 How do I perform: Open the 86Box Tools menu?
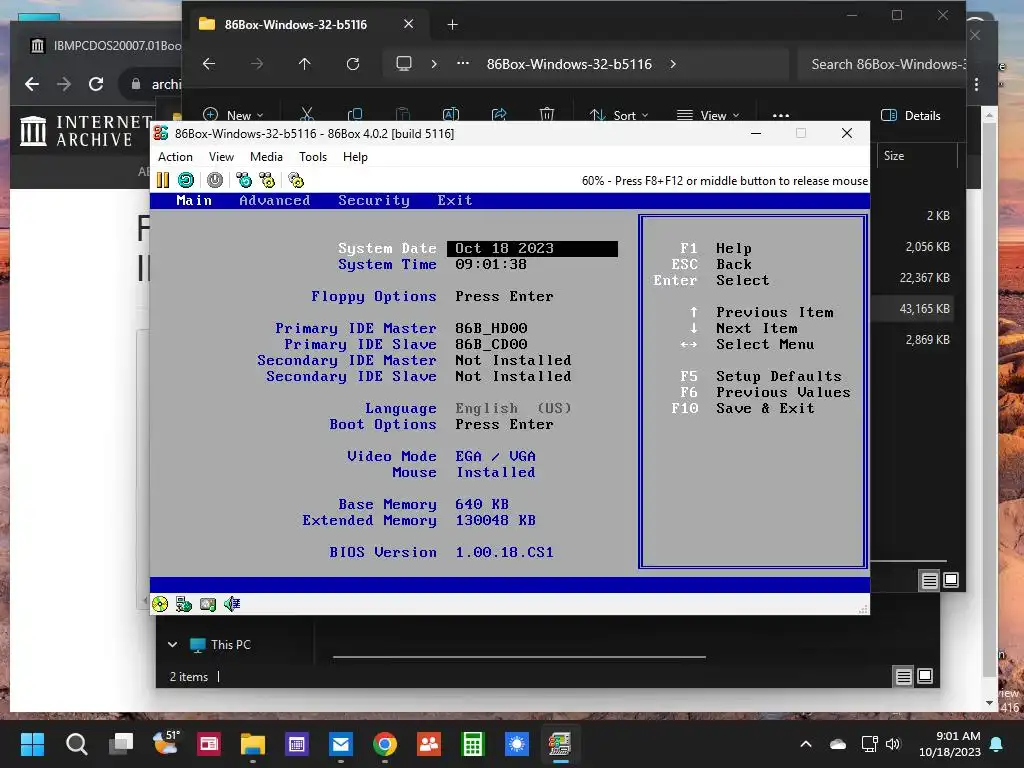(x=313, y=157)
